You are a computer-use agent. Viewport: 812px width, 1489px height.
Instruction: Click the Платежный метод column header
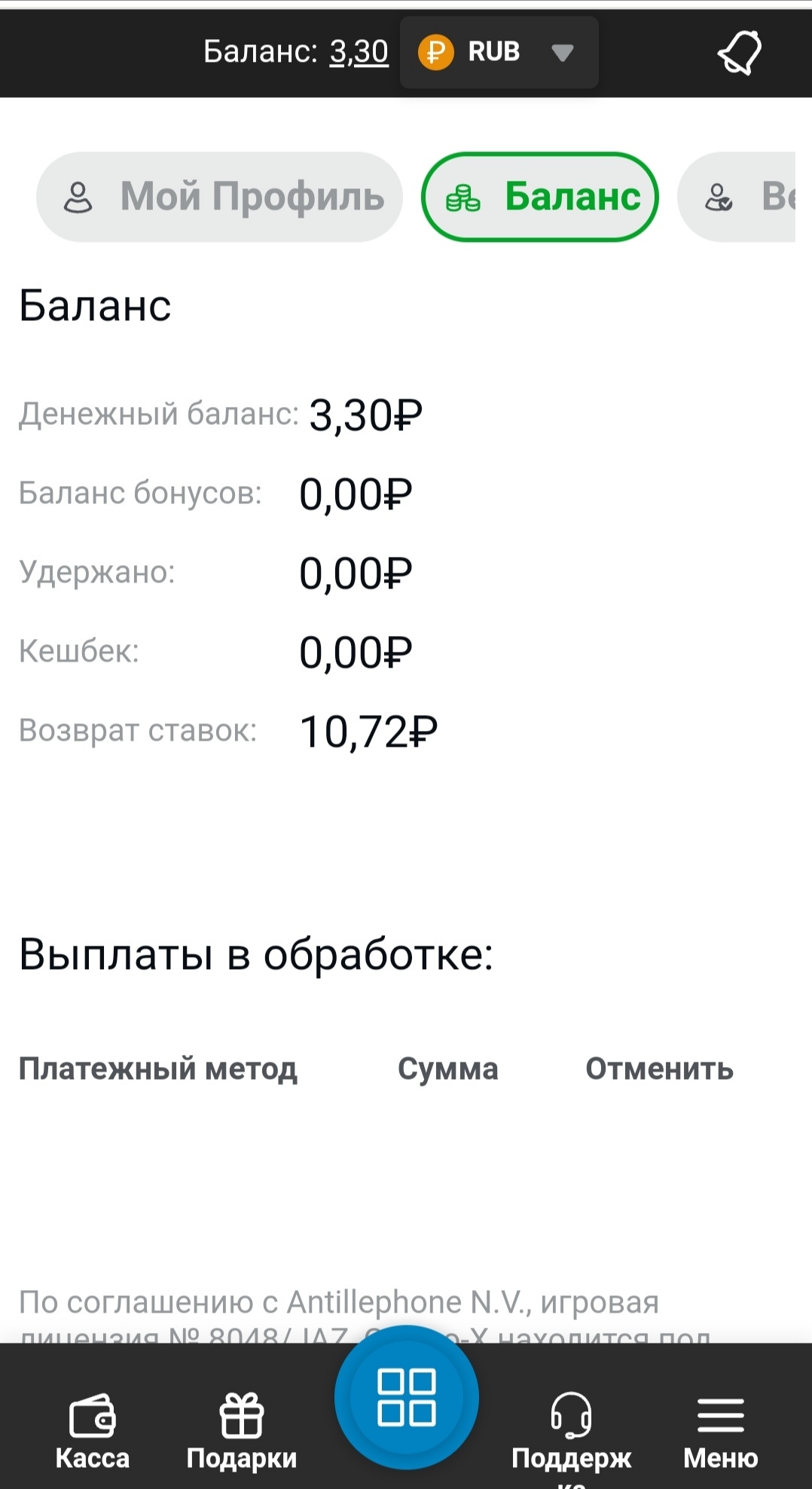[x=158, y=1069]
